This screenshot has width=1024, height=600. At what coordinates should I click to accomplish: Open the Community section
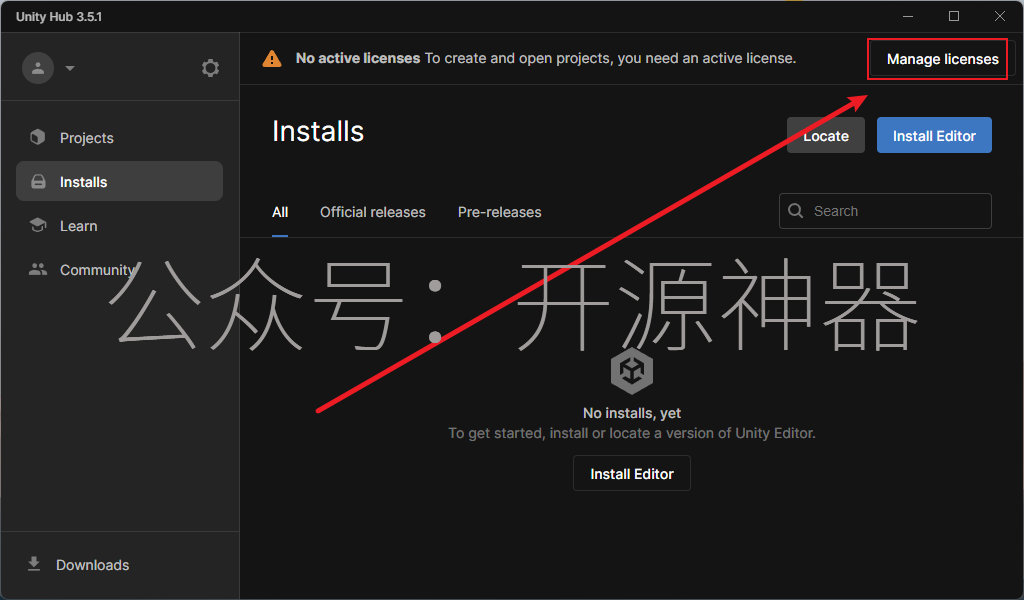click(x=120, y=269)
